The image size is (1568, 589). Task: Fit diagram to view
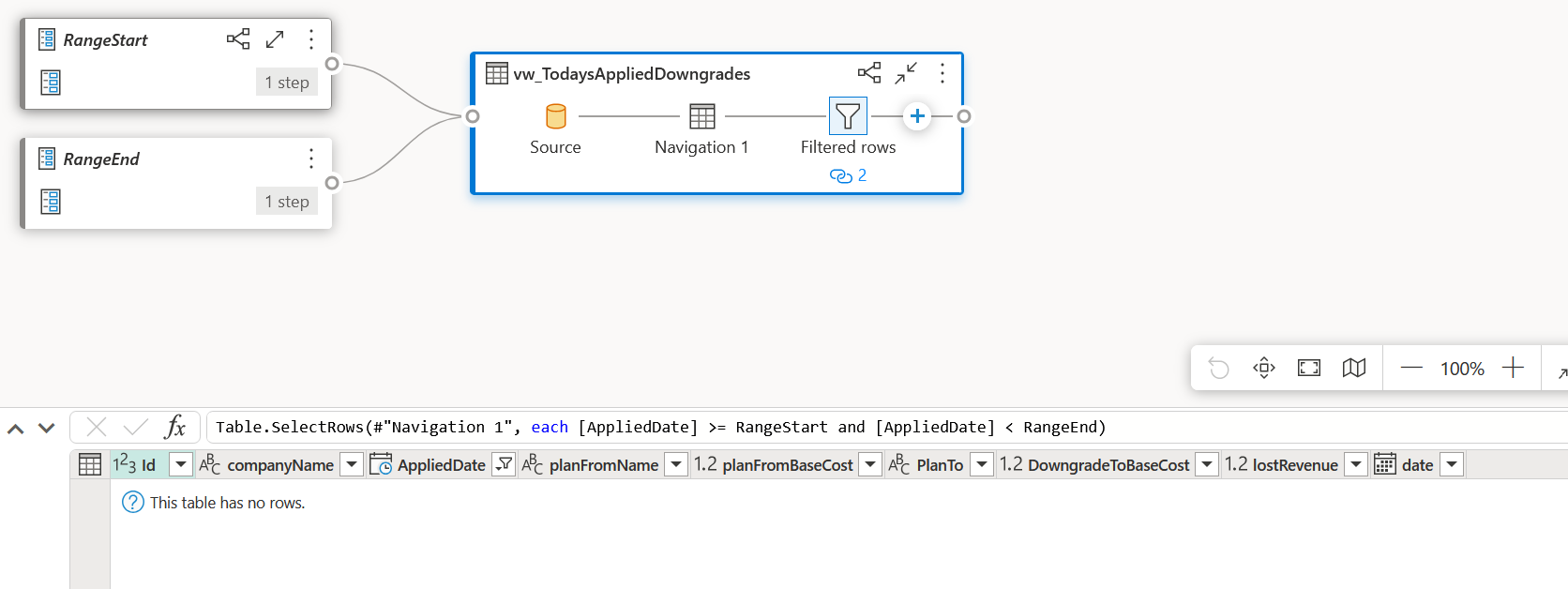point(1309,368)
